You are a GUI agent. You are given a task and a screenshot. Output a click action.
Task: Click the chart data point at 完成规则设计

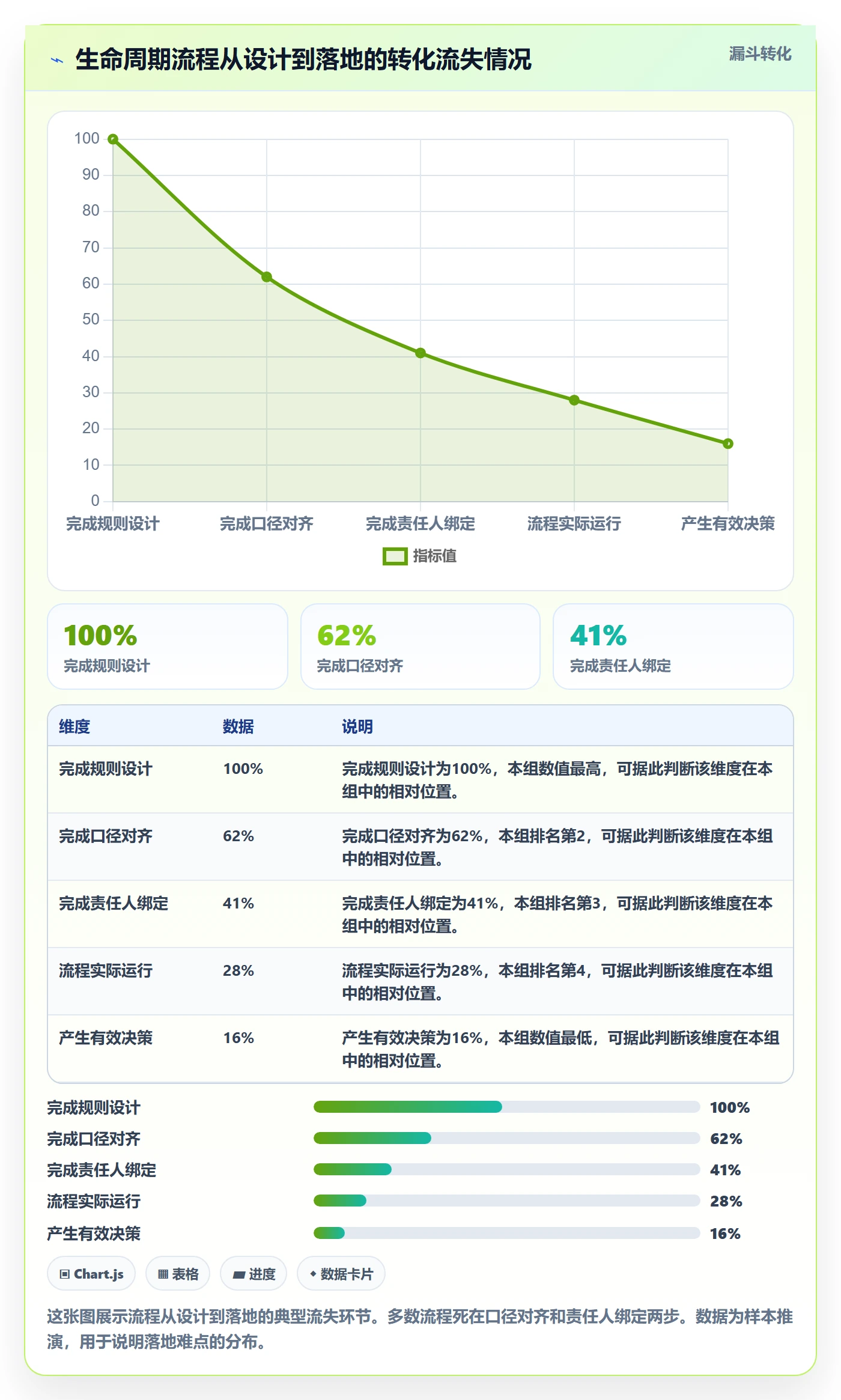tap(113, 139)
